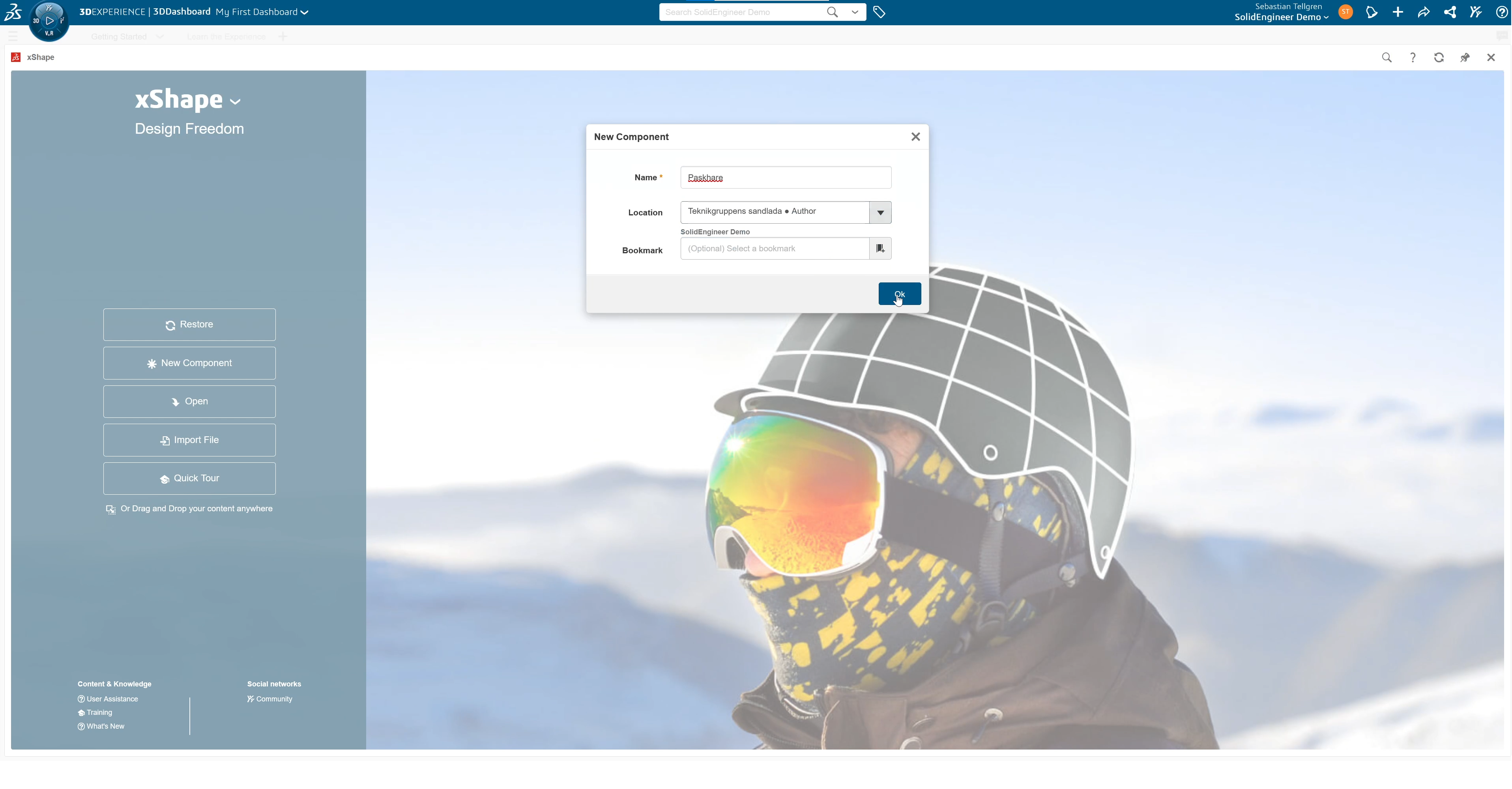Switch to Getting Started tab

[119, 37]
